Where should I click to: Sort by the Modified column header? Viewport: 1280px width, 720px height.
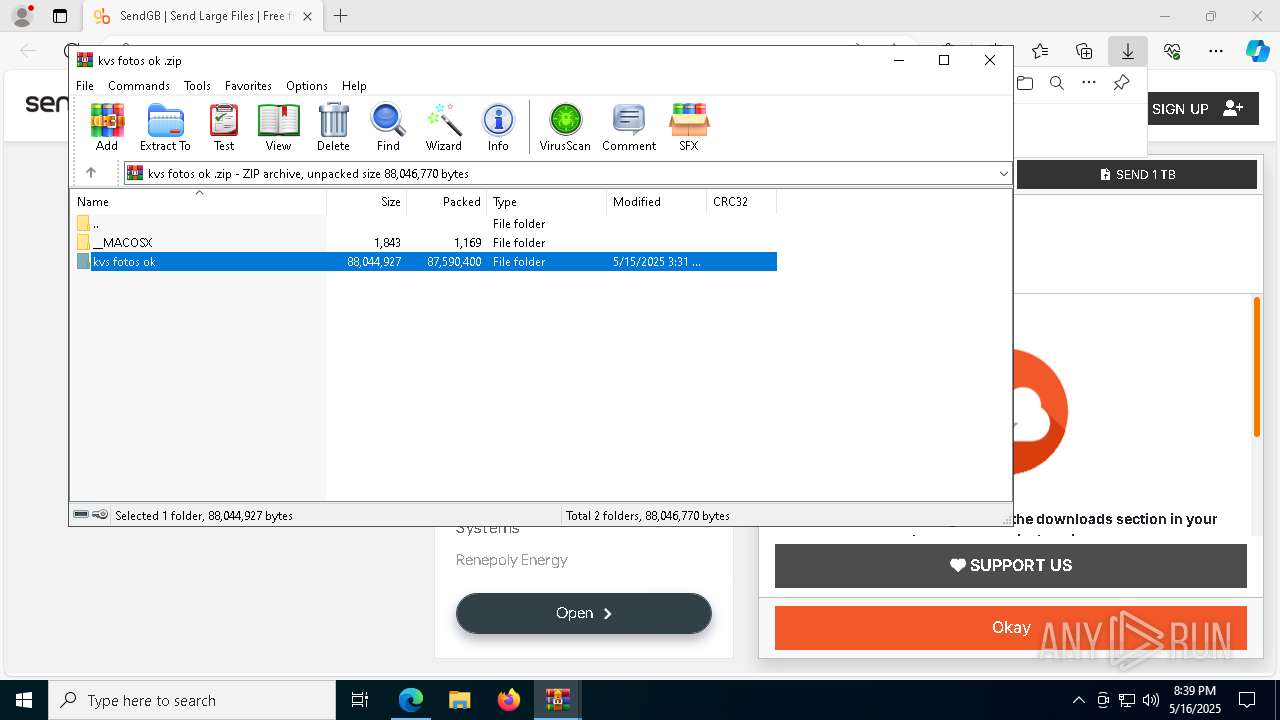click(x=657, y=202)
